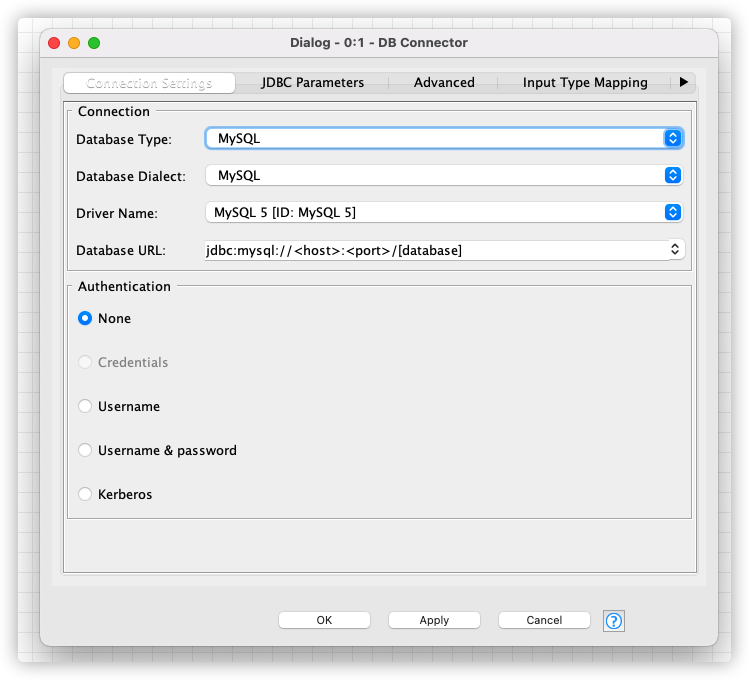Click the Authentication group title
This screenshot has width=749, height=680.
coord(124,286)
